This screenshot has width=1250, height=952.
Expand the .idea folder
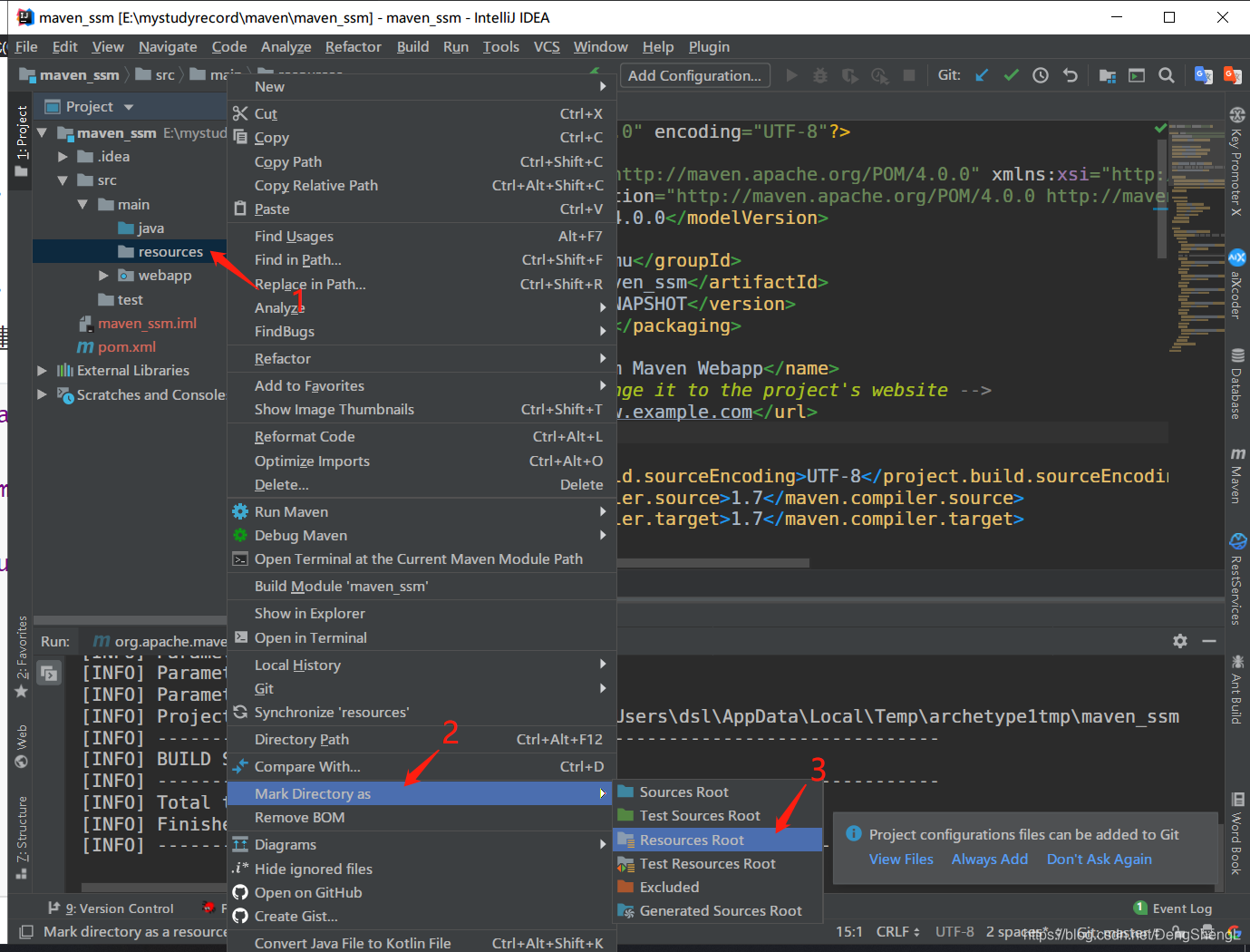pyautogui.click(x=63, y=157)
